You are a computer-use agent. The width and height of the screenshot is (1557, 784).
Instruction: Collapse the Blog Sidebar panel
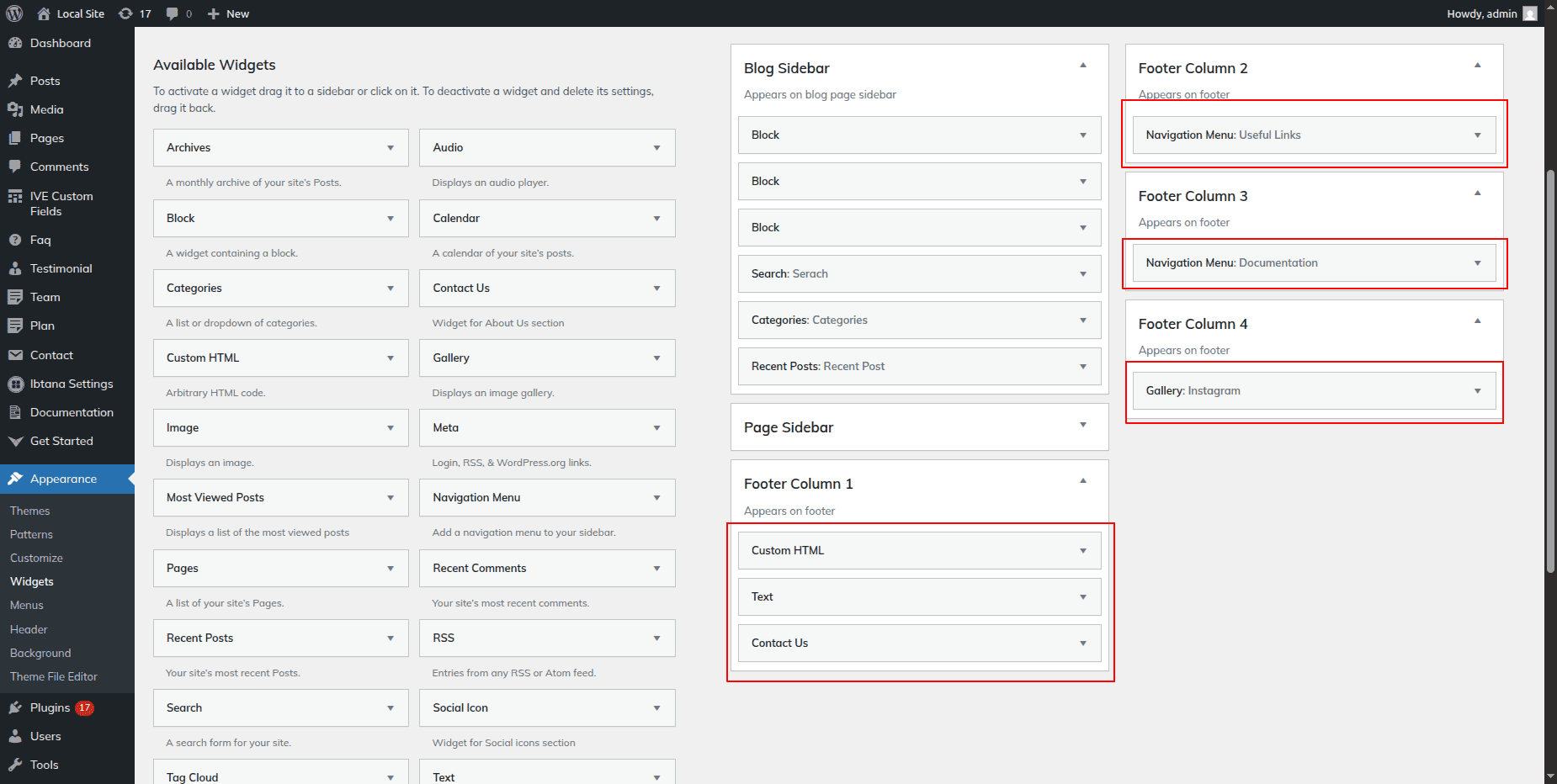1083,66
